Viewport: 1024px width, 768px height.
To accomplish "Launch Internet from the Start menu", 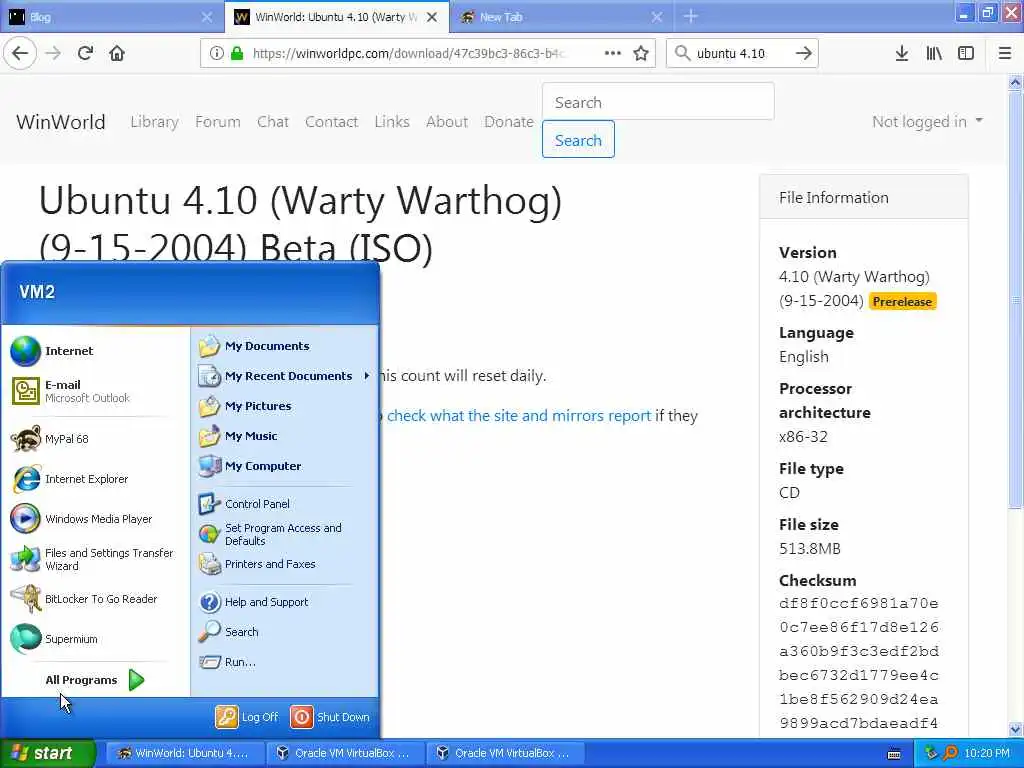I will pyautogui.click(x=95, y=351).
